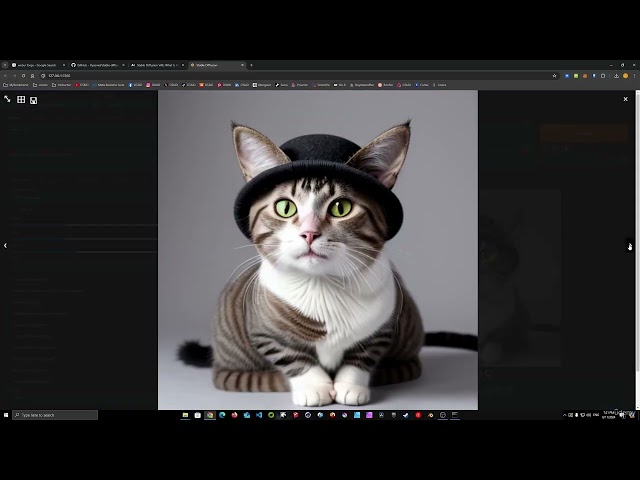Viewport: 640px width, 480px height.
Task: Show hidden system tray icons
Action: click(x=564, y=415)
